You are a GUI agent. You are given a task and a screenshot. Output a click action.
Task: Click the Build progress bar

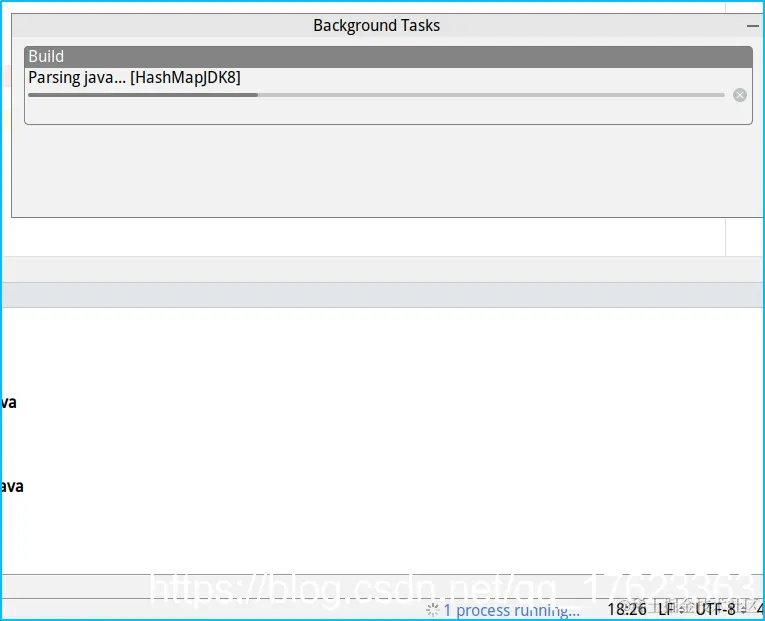pyautogui.click(x=376, y=95)
